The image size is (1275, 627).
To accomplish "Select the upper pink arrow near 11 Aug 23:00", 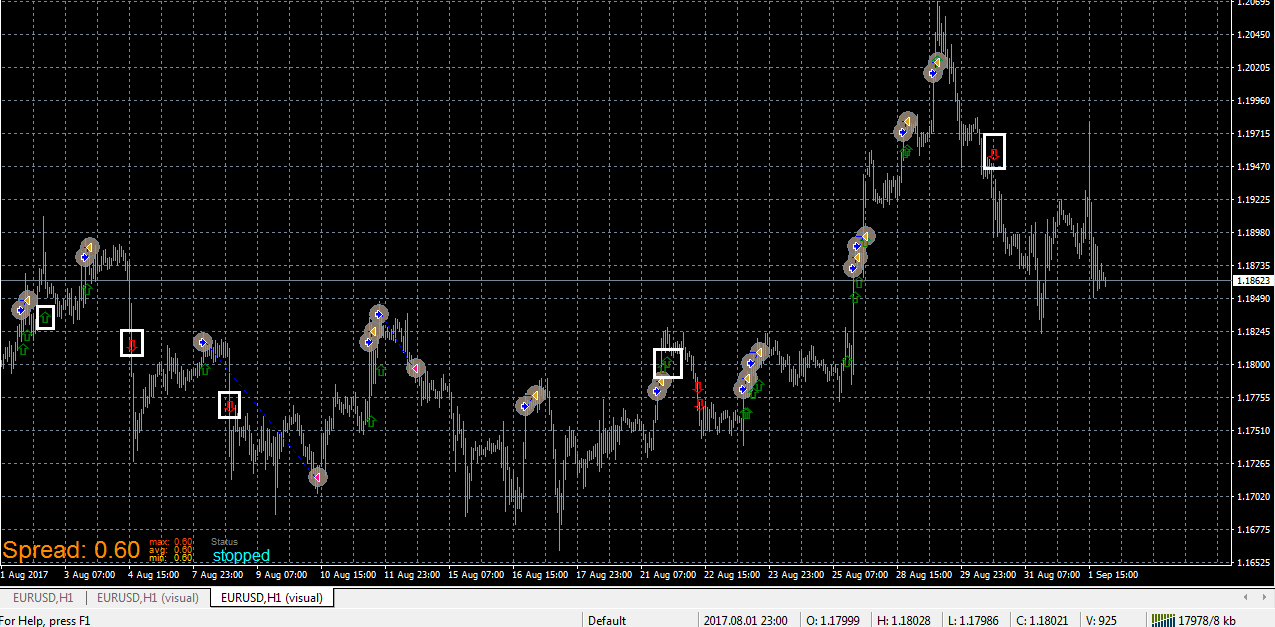I will point(416,368).
